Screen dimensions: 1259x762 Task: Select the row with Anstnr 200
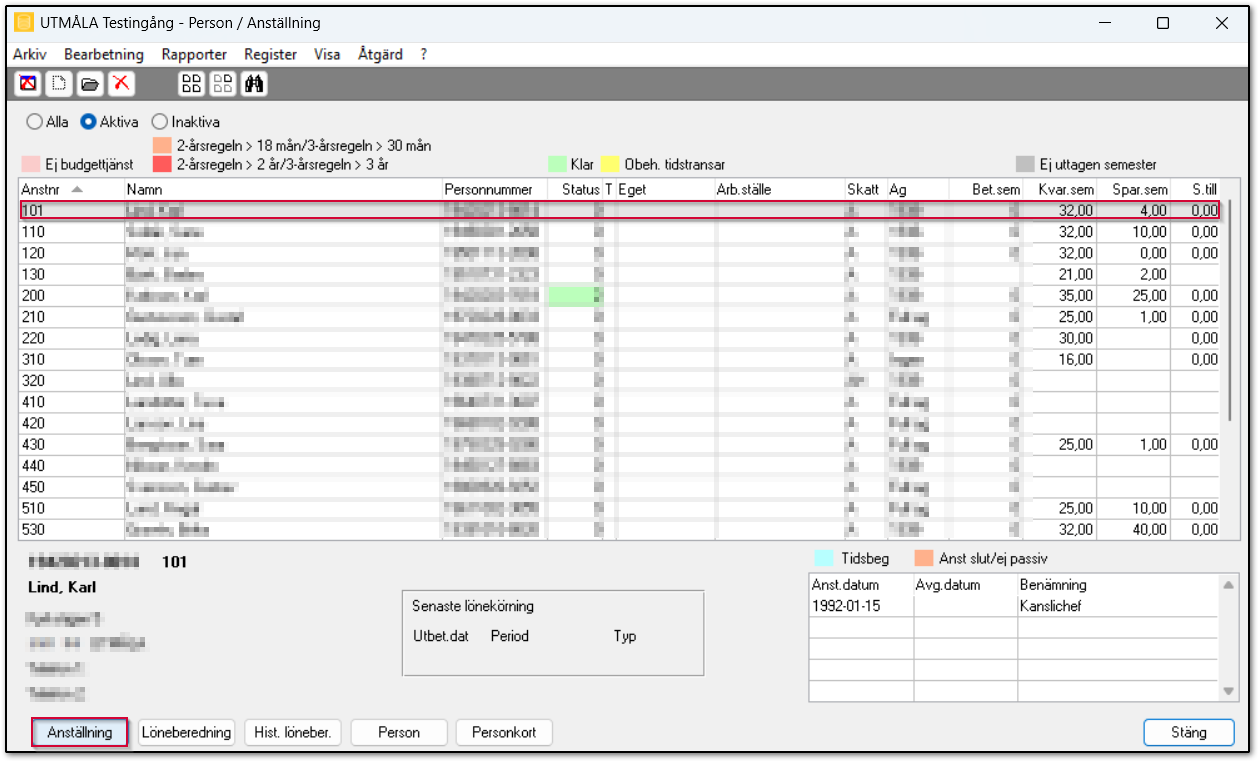pos(620,296)
